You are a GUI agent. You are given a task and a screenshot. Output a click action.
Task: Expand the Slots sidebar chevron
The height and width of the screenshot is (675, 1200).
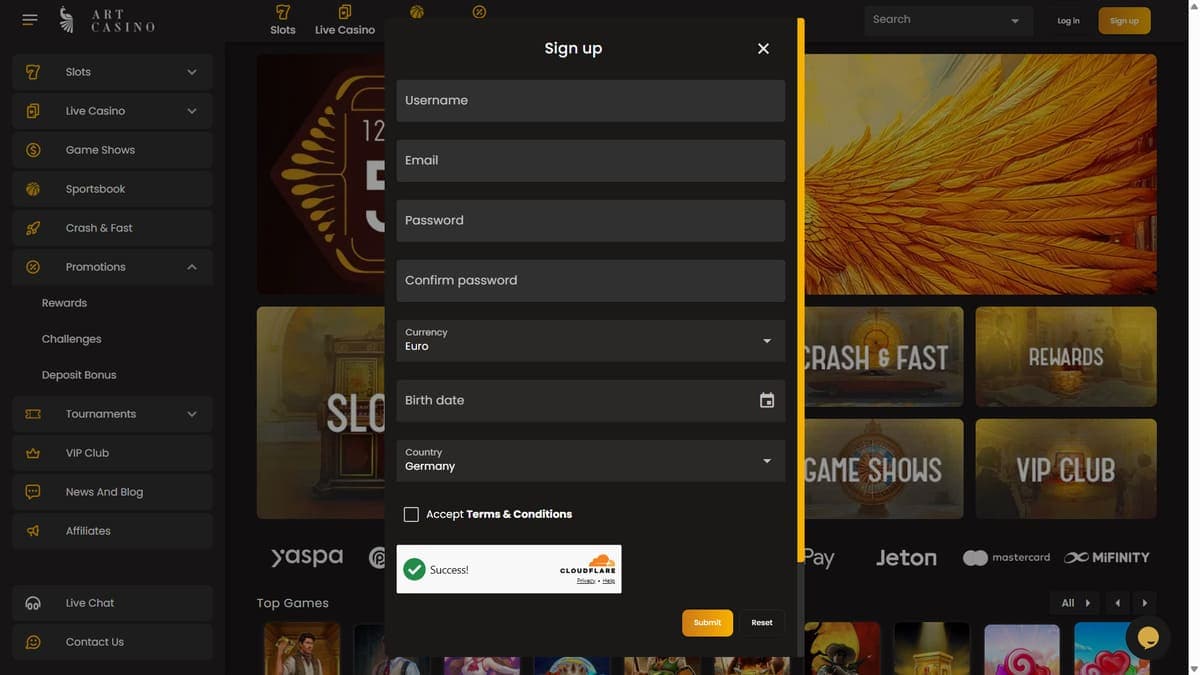click(192, 72)
